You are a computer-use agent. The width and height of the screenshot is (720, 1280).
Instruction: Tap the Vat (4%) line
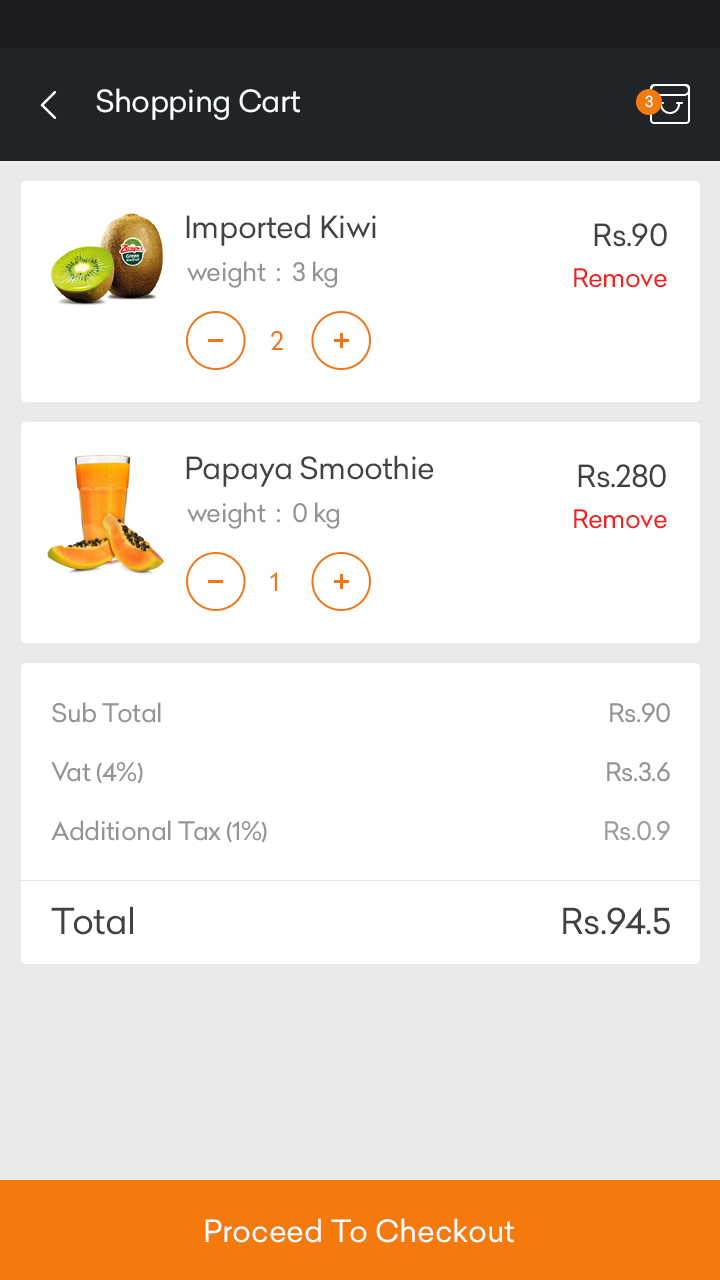360,772
